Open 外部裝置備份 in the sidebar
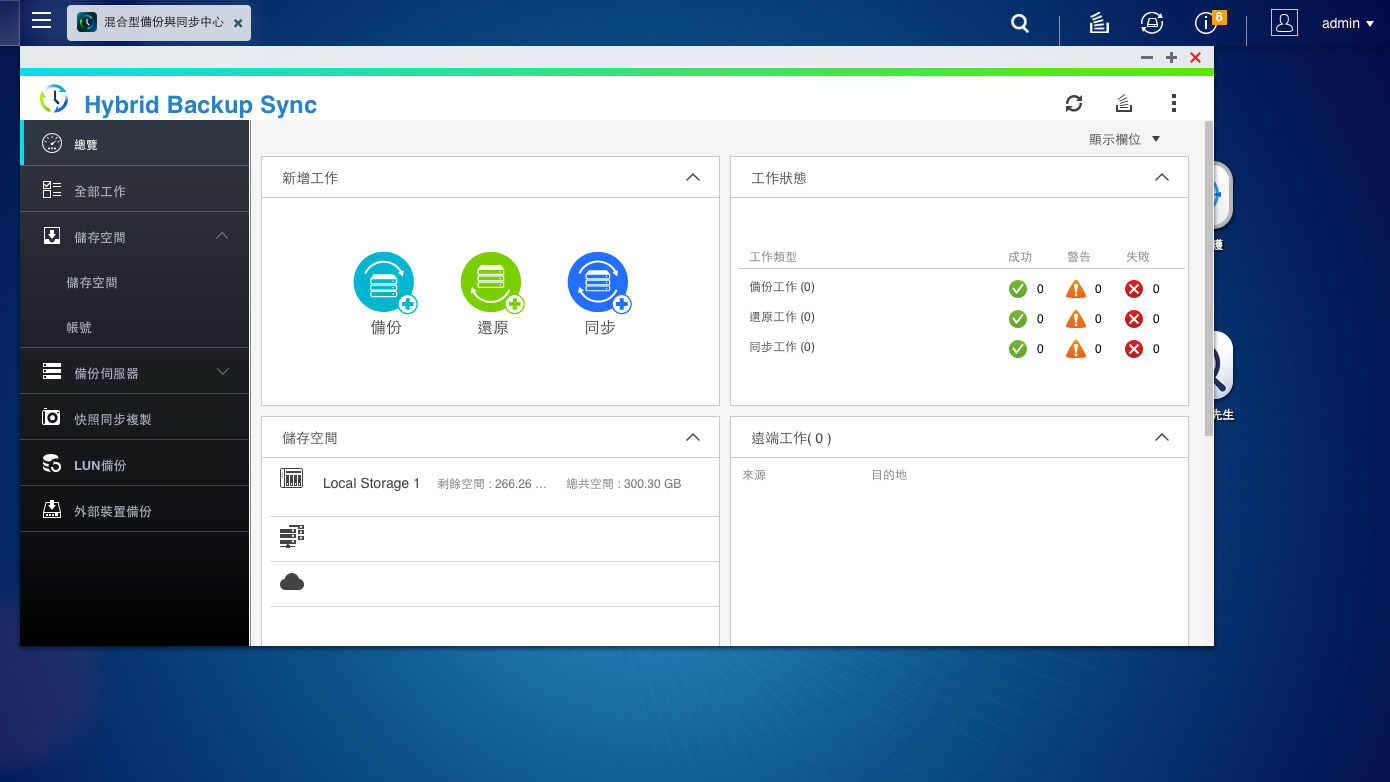 [134, 510]
